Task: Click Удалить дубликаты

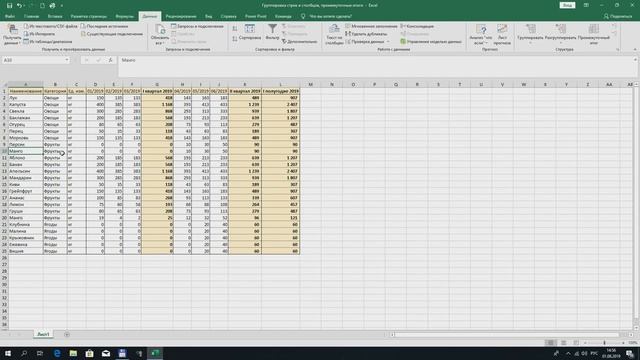Action: (366, 34)
